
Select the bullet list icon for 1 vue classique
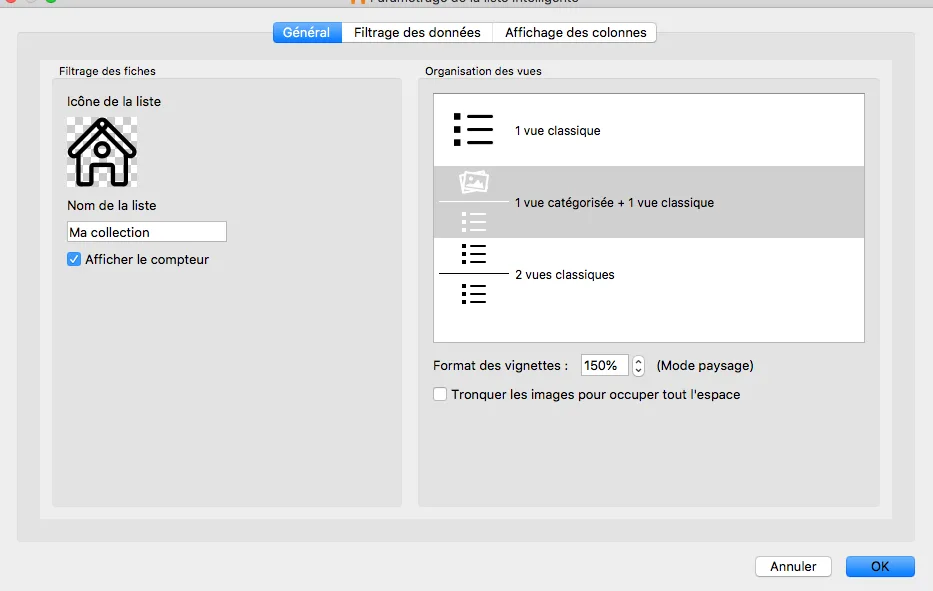[x=473, y=130]
